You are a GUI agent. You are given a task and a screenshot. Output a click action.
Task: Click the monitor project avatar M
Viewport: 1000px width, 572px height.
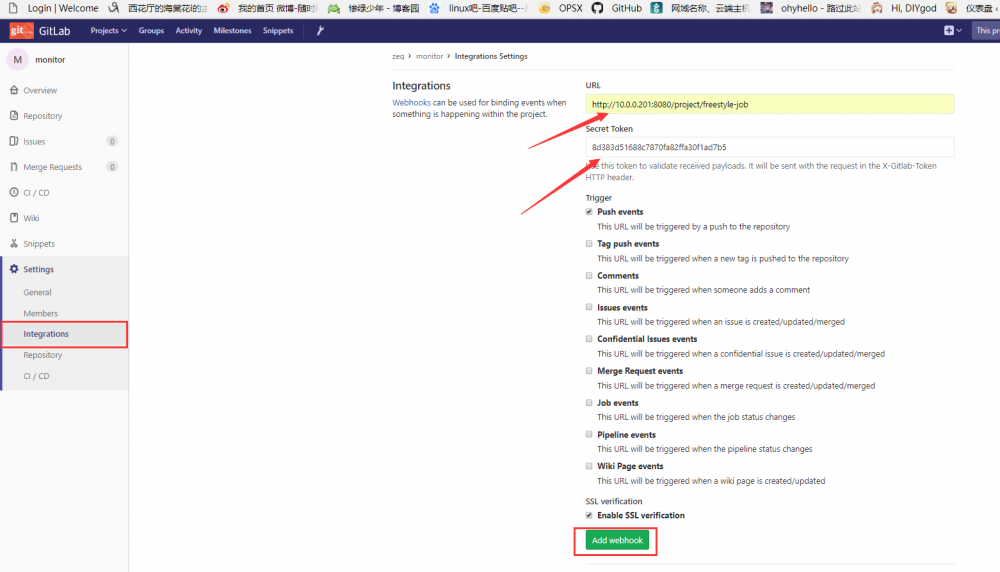pyautogui.click(x=18, y=59)
